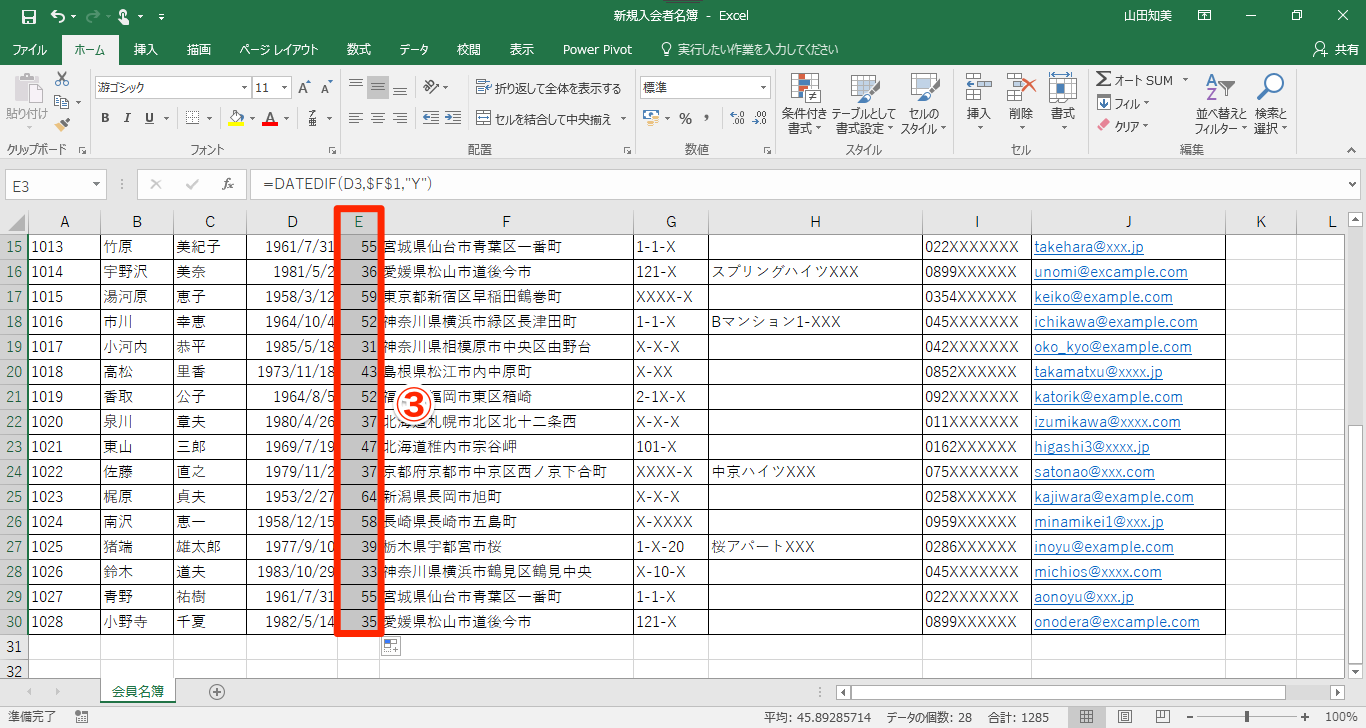Click the Format Painter brush icon
The width and height of the screenshot is (1366, 728).
tap(62, 125)
